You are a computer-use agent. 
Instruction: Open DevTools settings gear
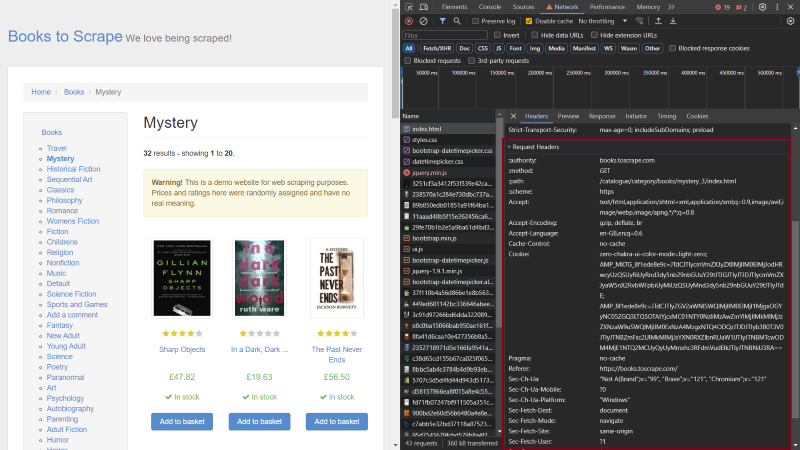[x=763, y=7]
